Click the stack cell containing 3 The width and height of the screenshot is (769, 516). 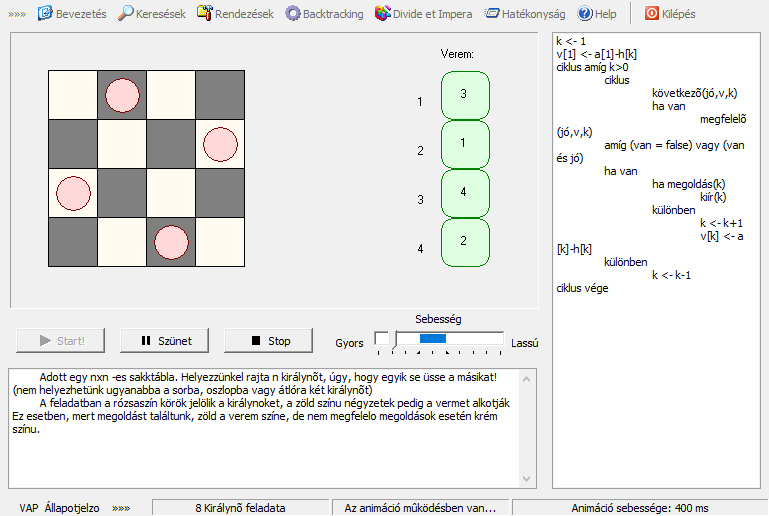coord(465,95)
